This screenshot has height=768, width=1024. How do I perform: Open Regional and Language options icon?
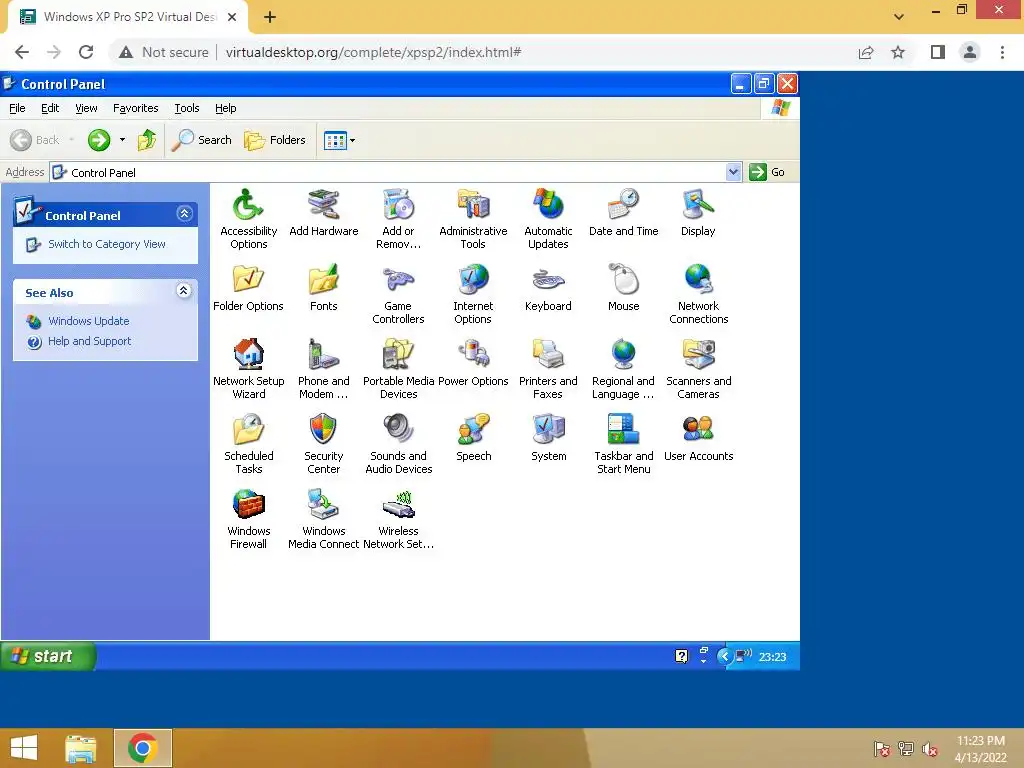pos(624,355)
